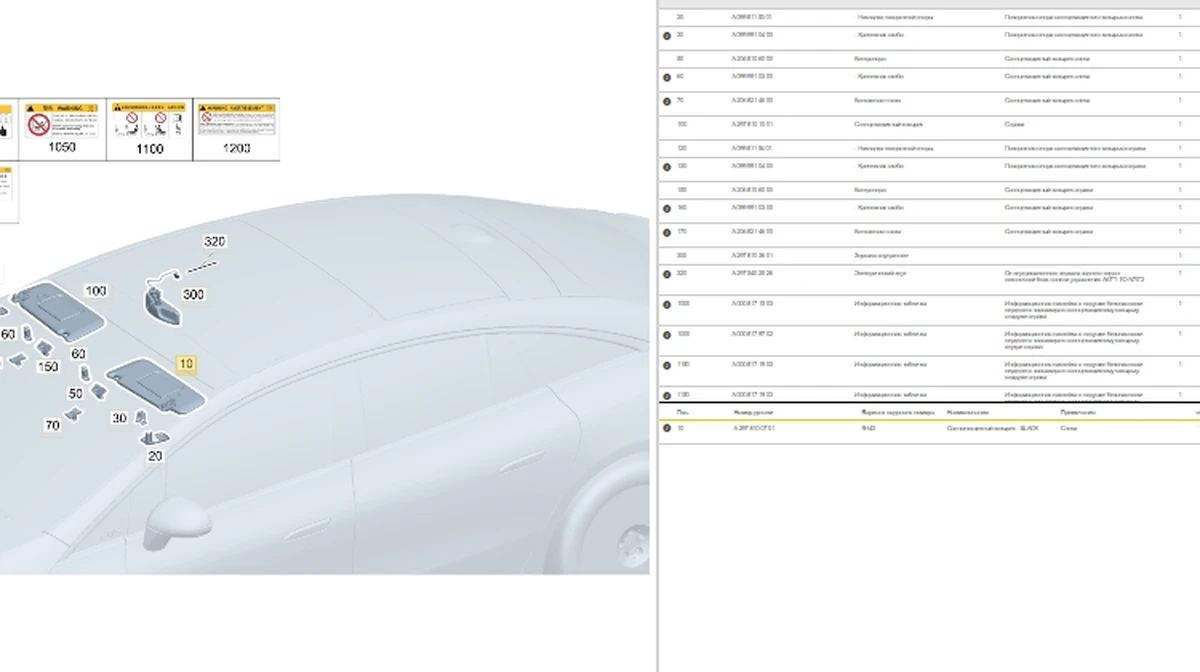Click info icon on position 70 row
The width and height of the screenshot is (1200, 672).
[667, 101]
